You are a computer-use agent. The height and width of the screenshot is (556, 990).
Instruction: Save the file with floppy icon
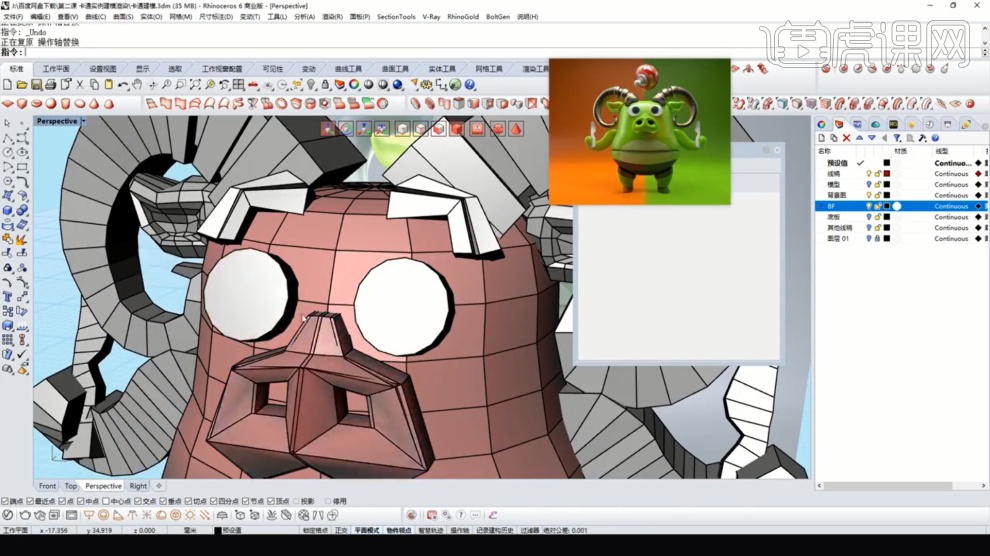pyautogui.click(x=36, y=85)
